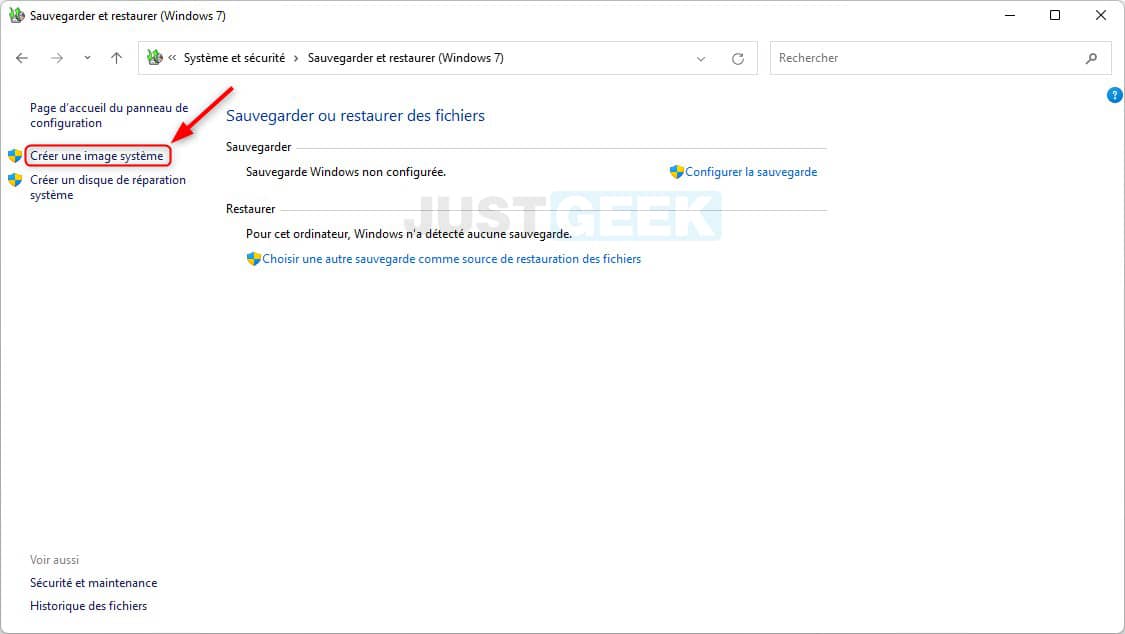Click Configurer la sauvegarde link
Screen dimensions: 1125x634
click(751, 172)
